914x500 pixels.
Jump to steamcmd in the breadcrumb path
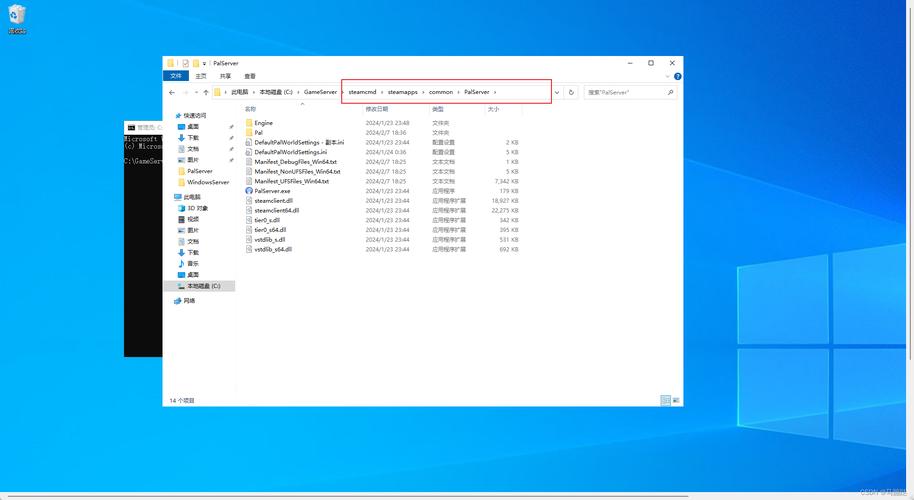pos(363,92)
